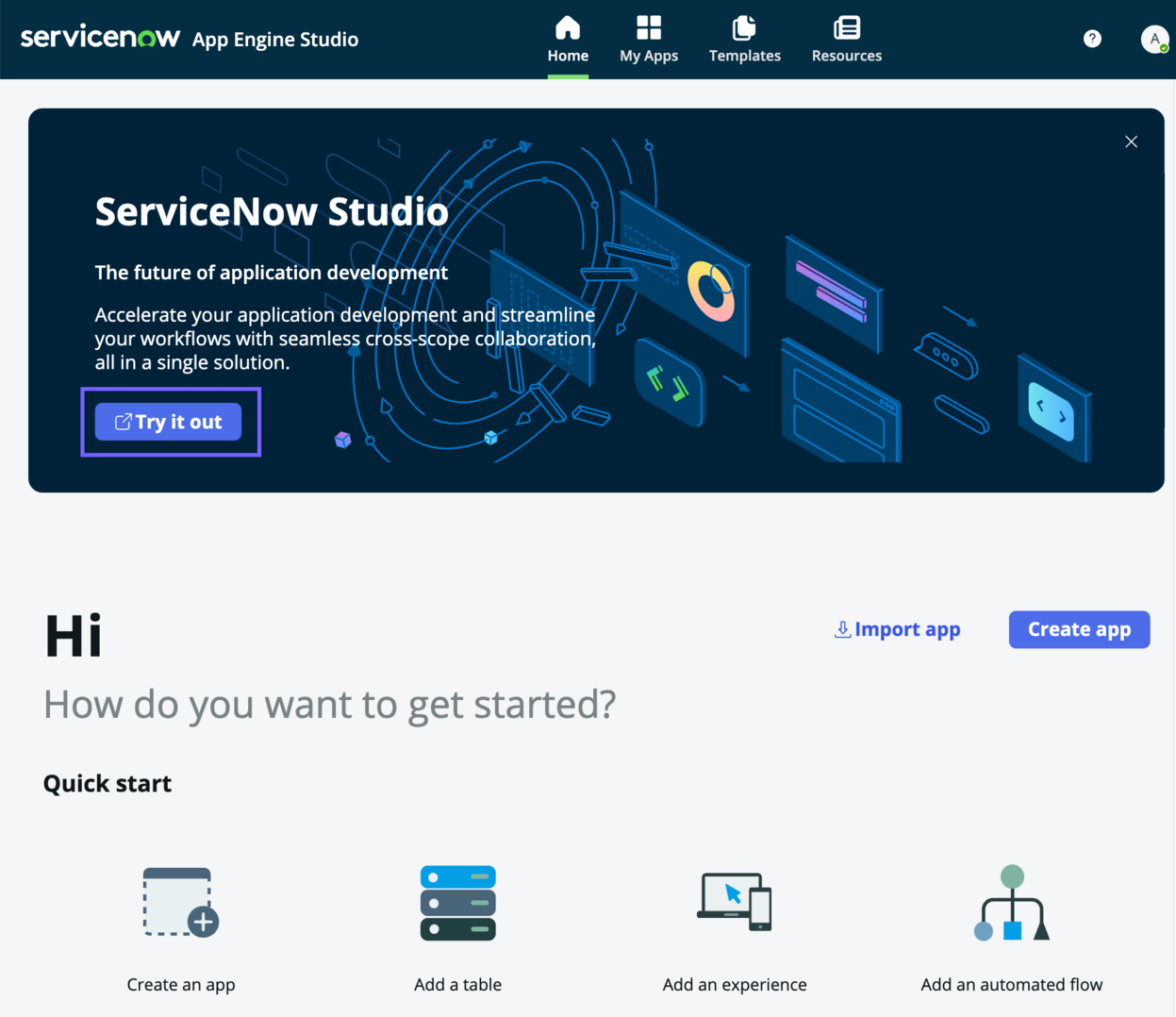Click the 'Create an app' label

pyautogui.click(x=181, y=984)
